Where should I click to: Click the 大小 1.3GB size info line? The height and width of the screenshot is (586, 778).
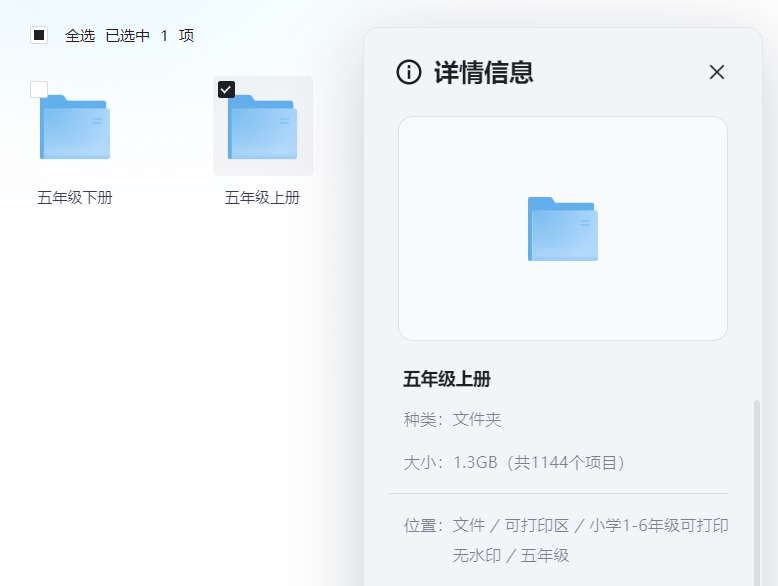pos(514,462)
